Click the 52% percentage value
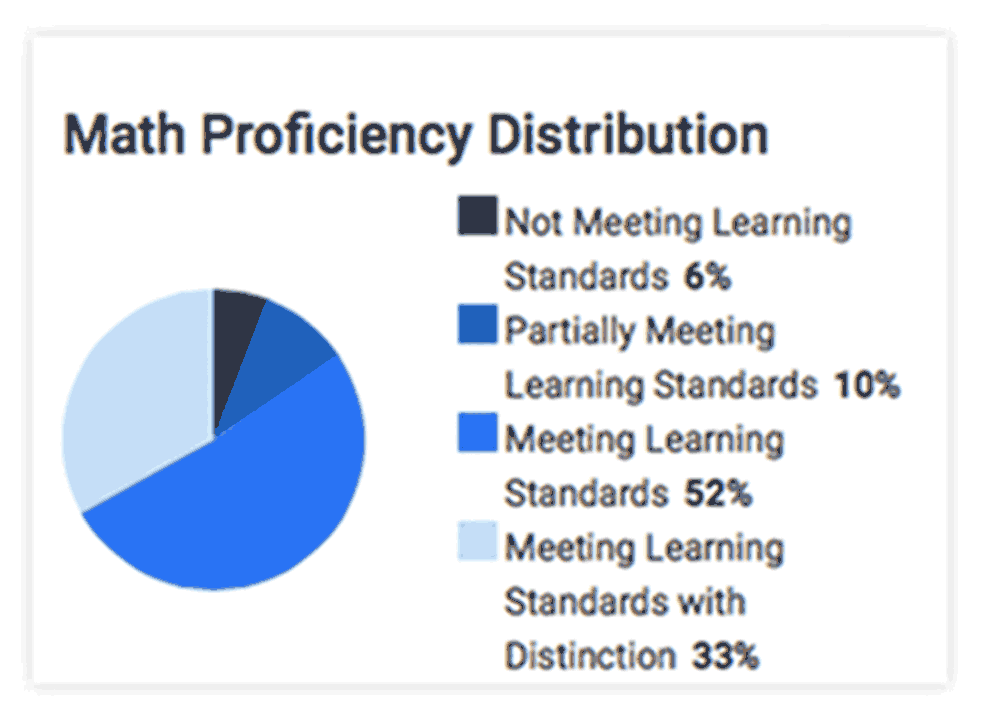Image resolution: width=1000 pixels, height=720 pixels. click(x=718, y=493)
